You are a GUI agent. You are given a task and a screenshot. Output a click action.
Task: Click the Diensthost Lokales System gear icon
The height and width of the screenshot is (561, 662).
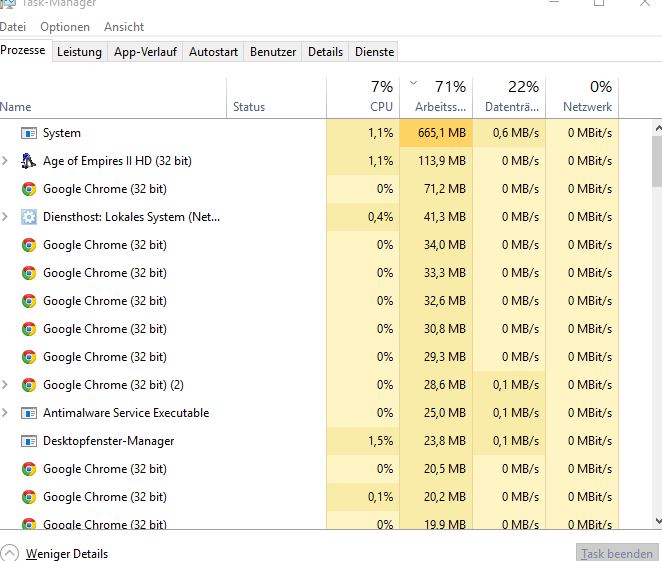(x=29, y=217)
